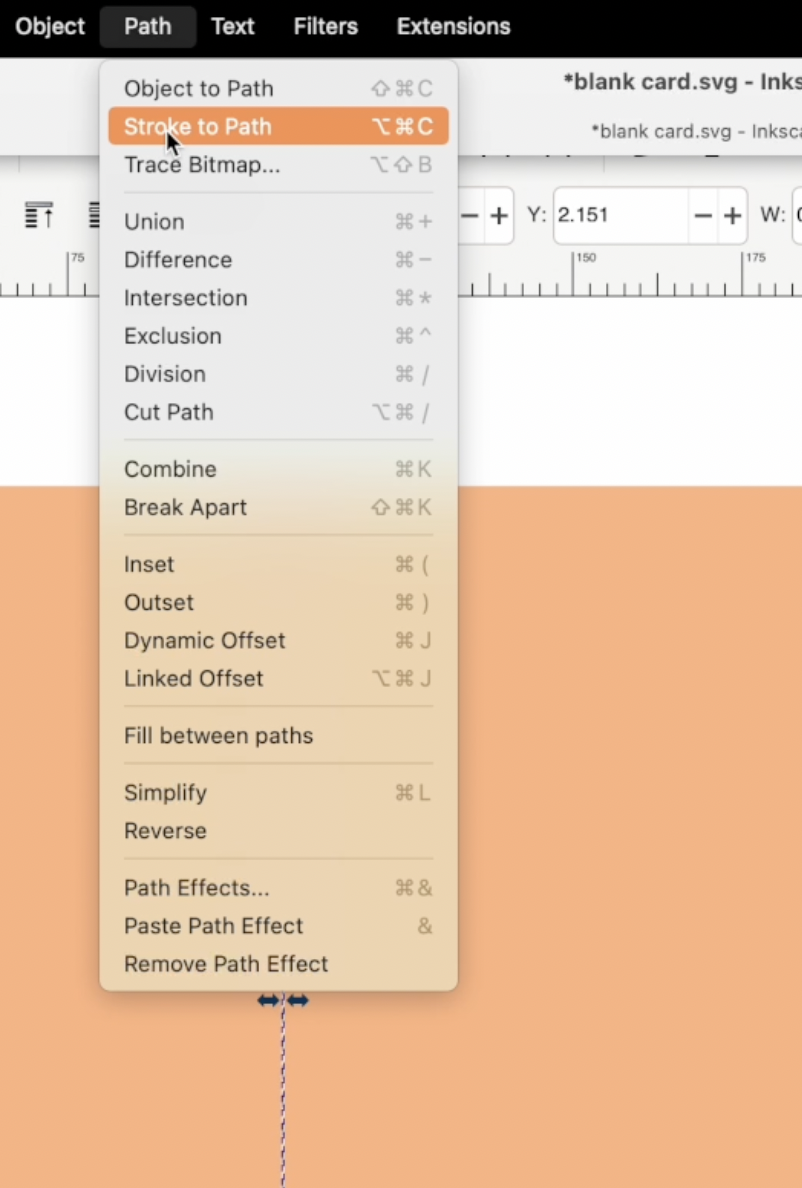
Task: Click inside the Y coordinate field
Action: coord(620,215)
